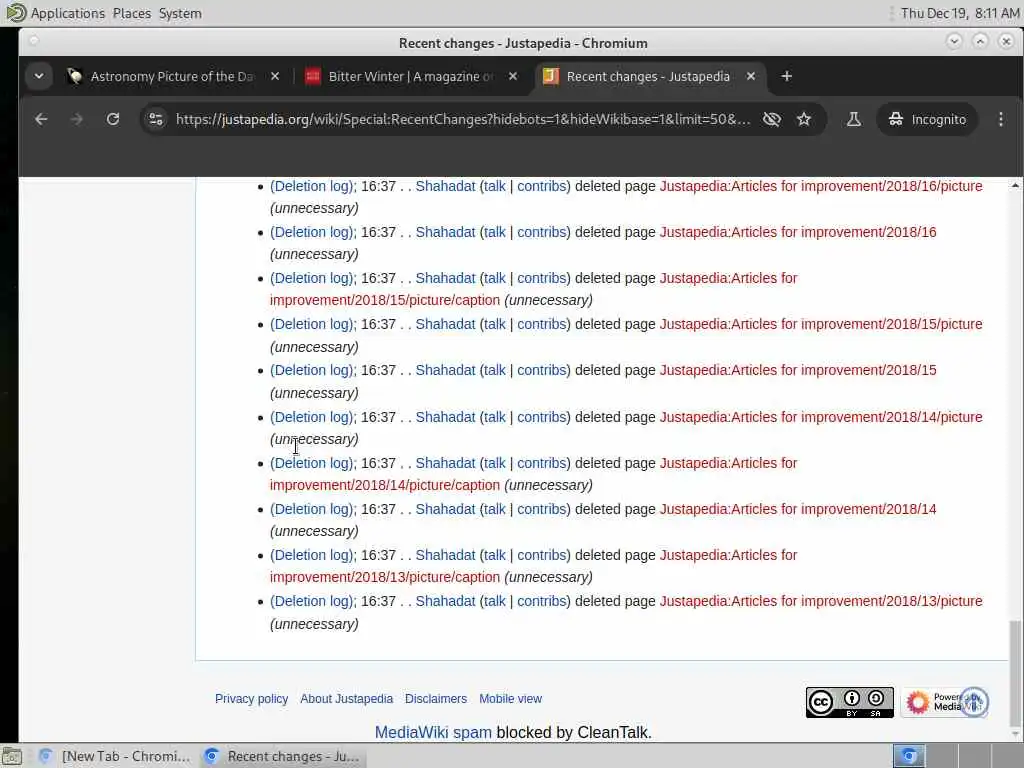1024x768 pixels.
Task: Open the Creative Commons BY-SA license badge
Action: pos(850,703)
